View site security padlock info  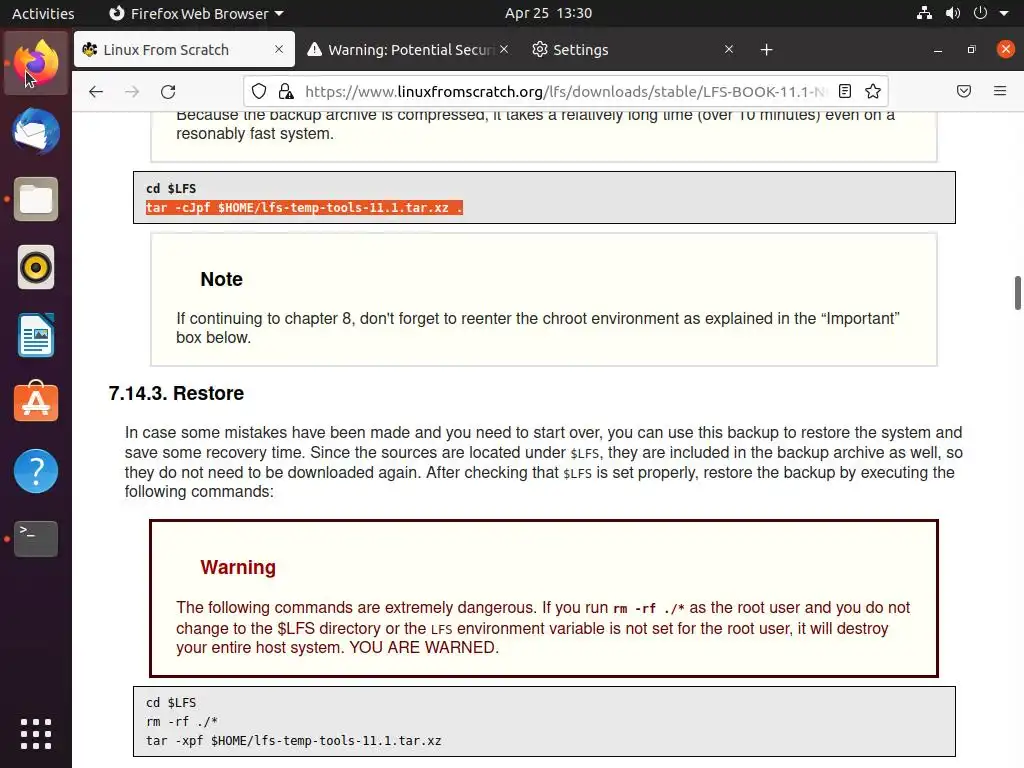[286, 91]
